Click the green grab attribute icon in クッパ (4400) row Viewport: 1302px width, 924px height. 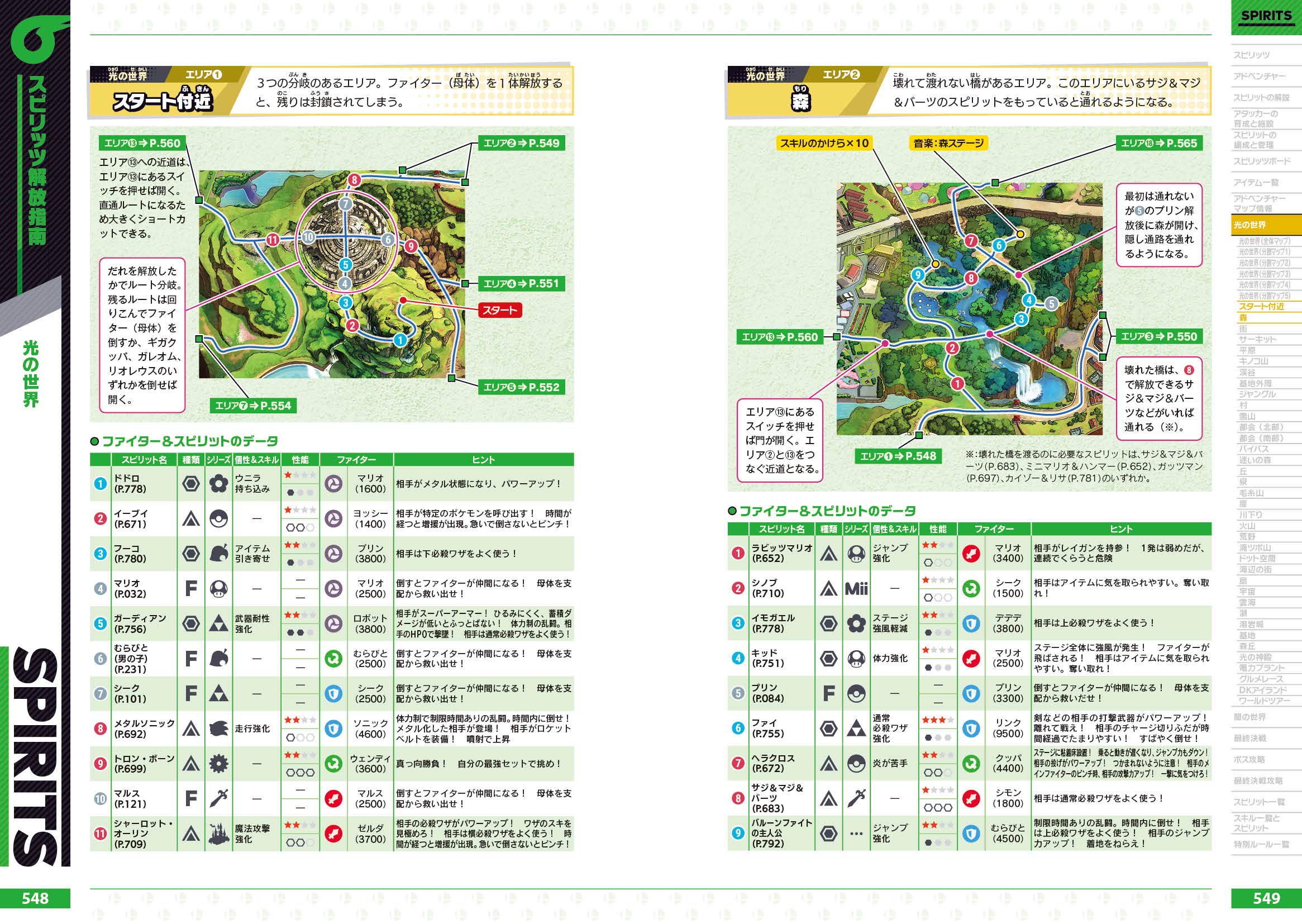coord(971,763)
